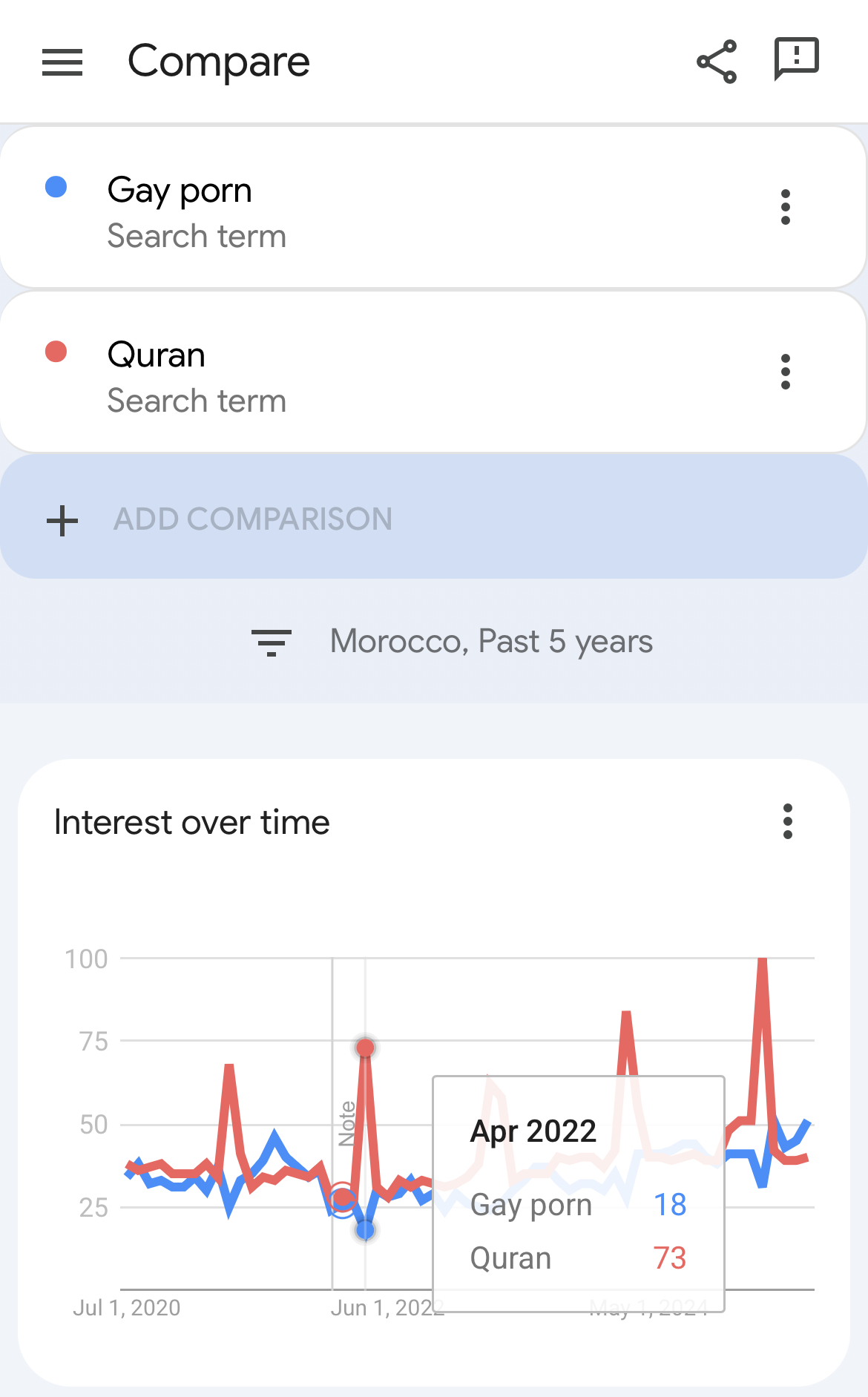
Task: Click the Interest over time heading
Action: pos(192,822)
